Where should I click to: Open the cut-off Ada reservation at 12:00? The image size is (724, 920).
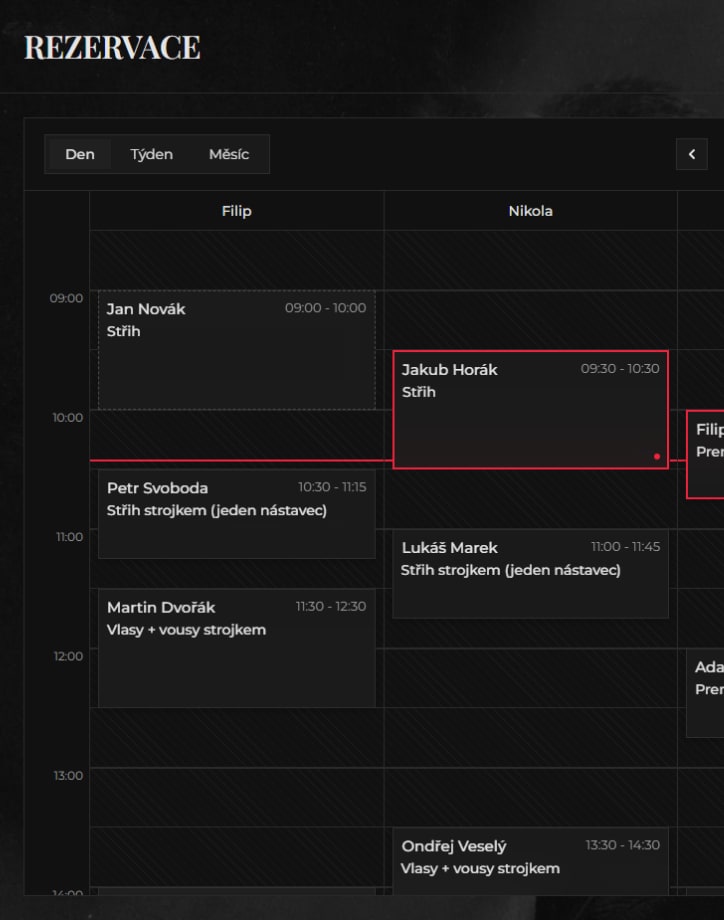[706, 693]
